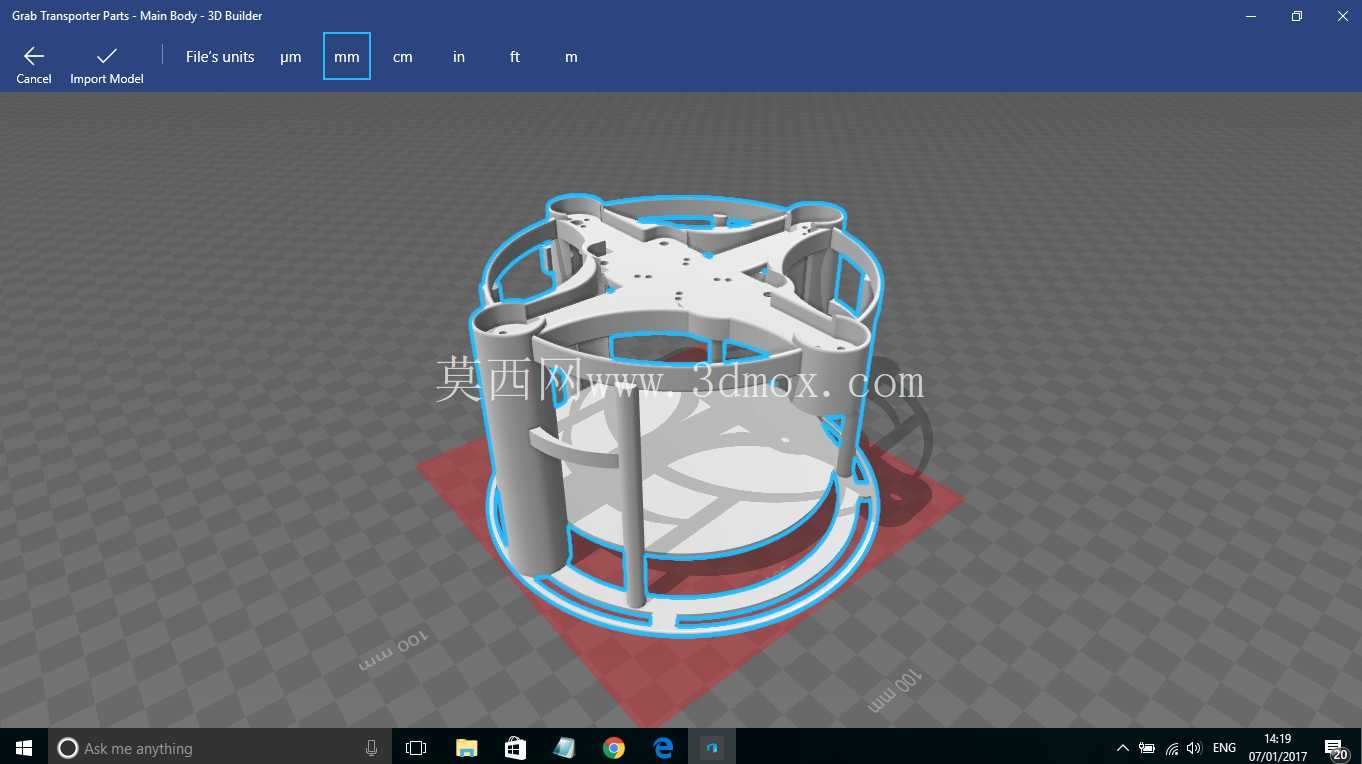The image size is (1362, 764).
Task: Open the Wi-Fi network flyout
Action: (1172, 748)
